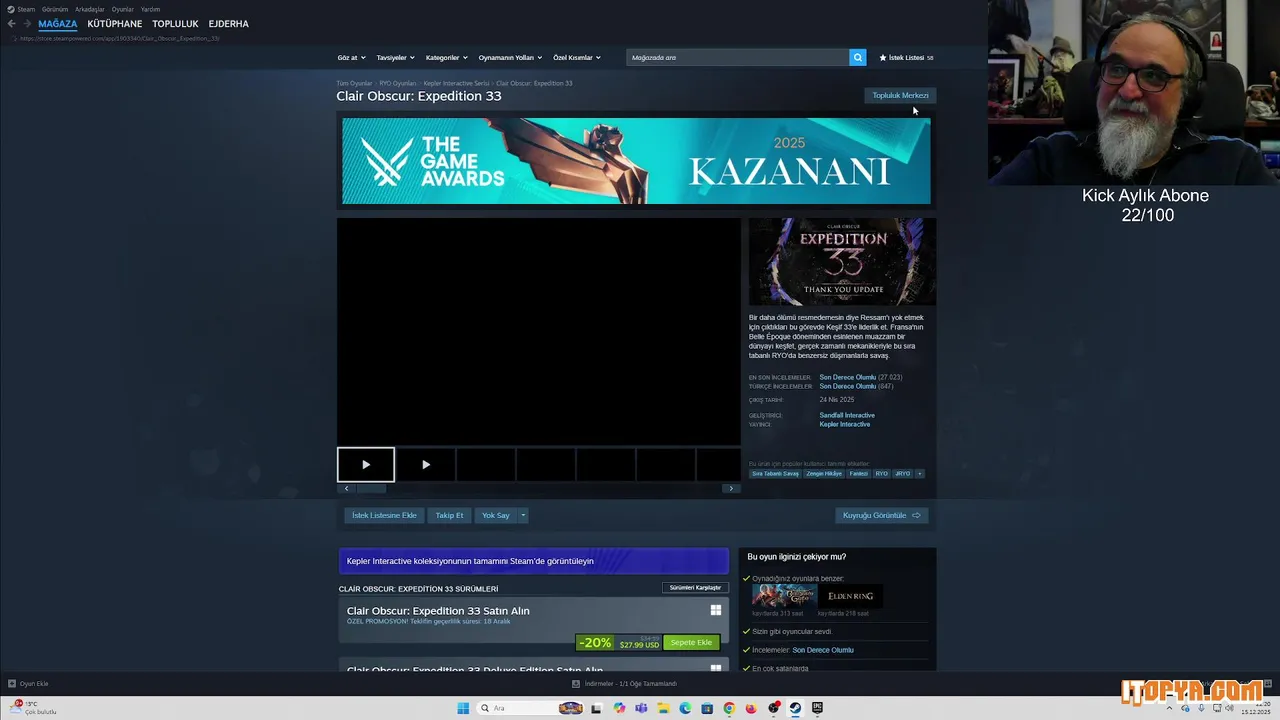The height and width of the screenshot is (720, 1280).
Task: Click the magnifier search button in store bar
Action: [x=858, y=58]
